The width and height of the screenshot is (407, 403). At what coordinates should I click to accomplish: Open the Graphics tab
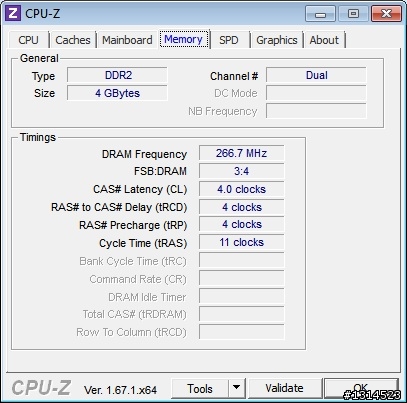click(x=276, y=40)
